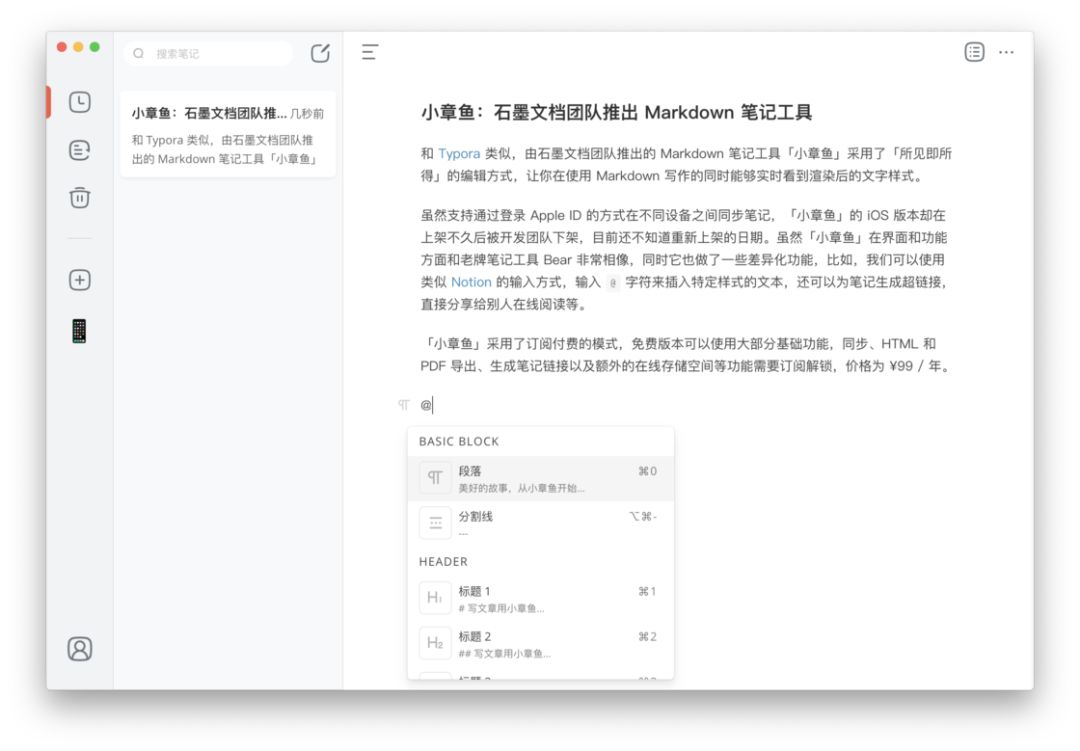The width and height of the screenshot is (1080, 751).
Task: Click the ⌥⌘- shortcut next to 分割线
Action: (643, 517)
